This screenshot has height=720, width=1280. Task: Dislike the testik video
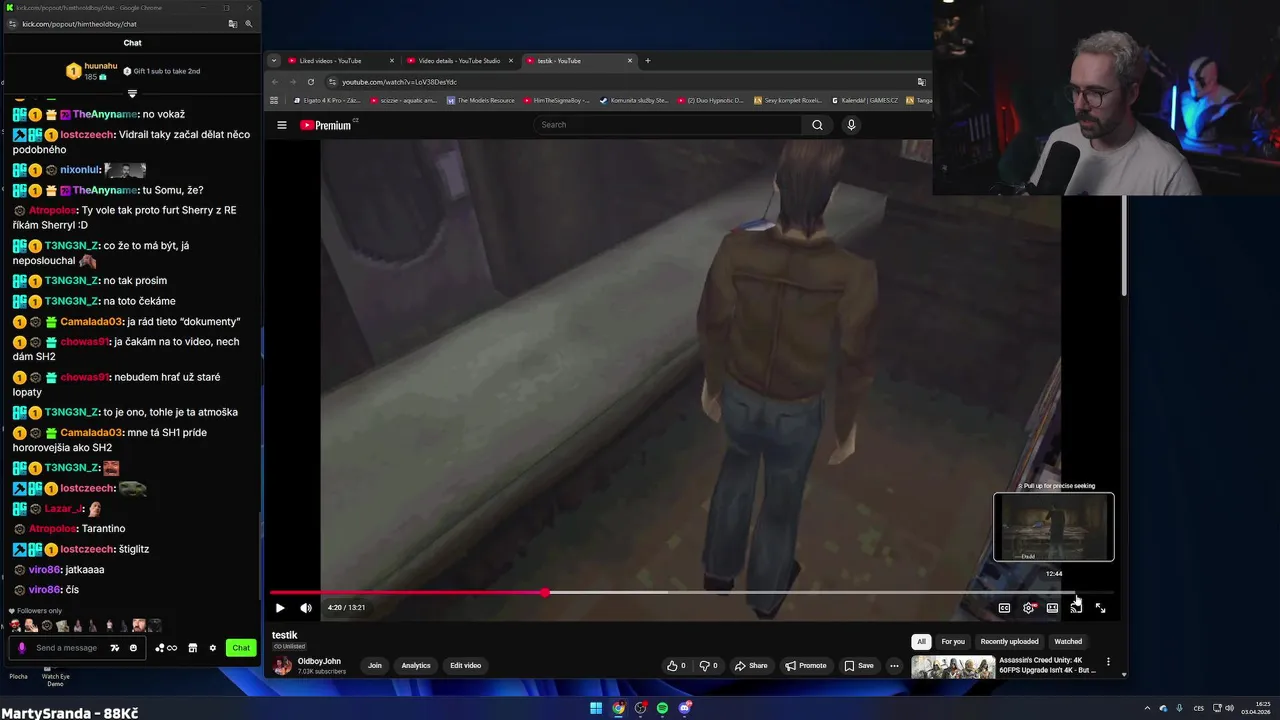coord(708,665)
